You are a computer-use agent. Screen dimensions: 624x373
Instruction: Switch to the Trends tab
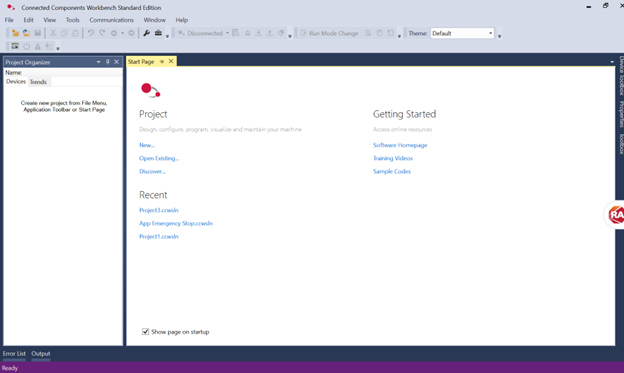(38, 82)
